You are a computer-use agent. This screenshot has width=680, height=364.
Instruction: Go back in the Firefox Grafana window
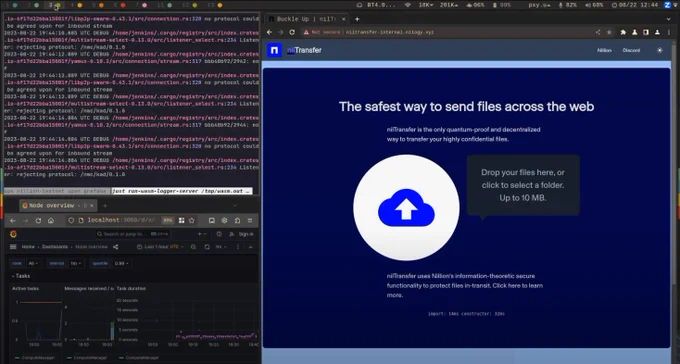(x=13, y=220)
